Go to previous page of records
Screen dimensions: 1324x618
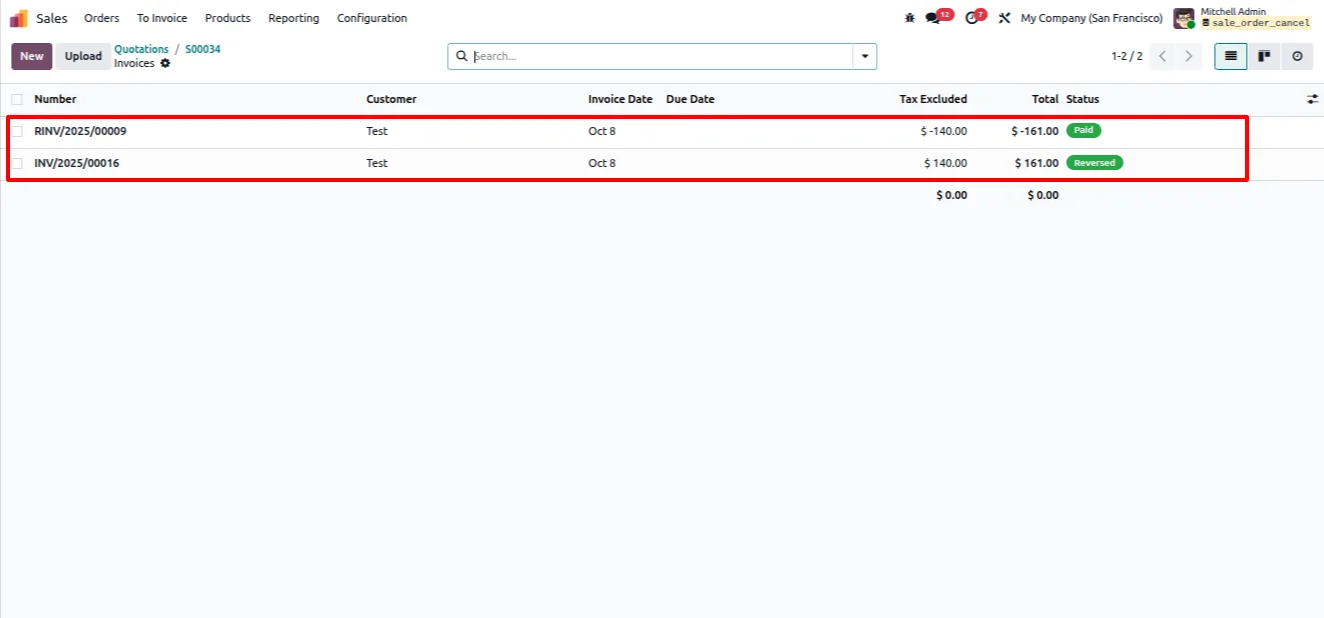(1162, 56)
